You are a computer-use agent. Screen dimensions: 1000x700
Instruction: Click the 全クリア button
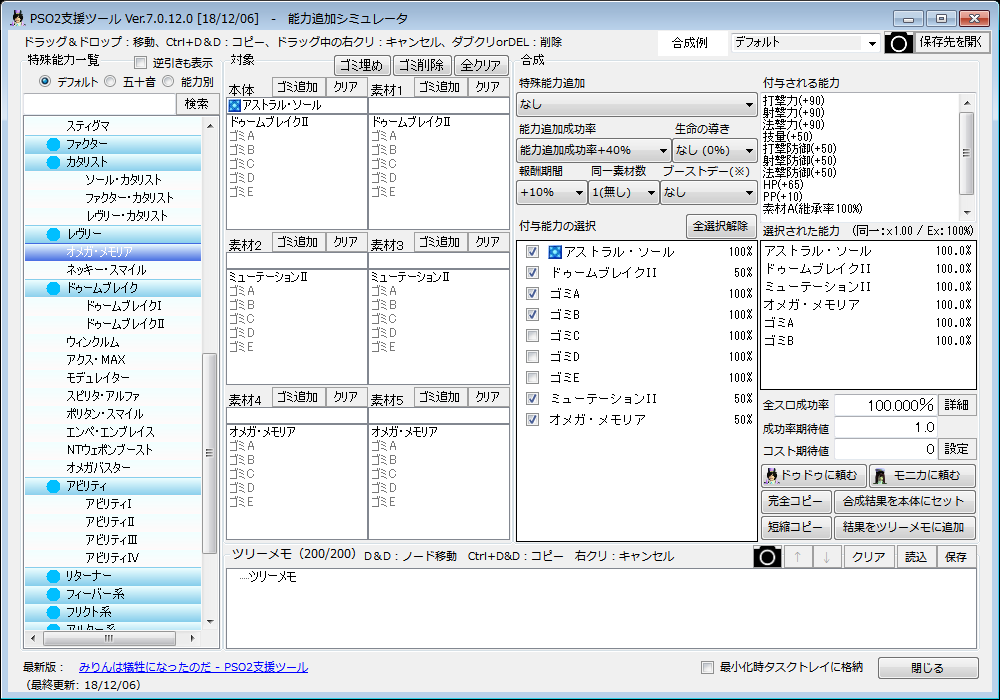click(482, 66)
